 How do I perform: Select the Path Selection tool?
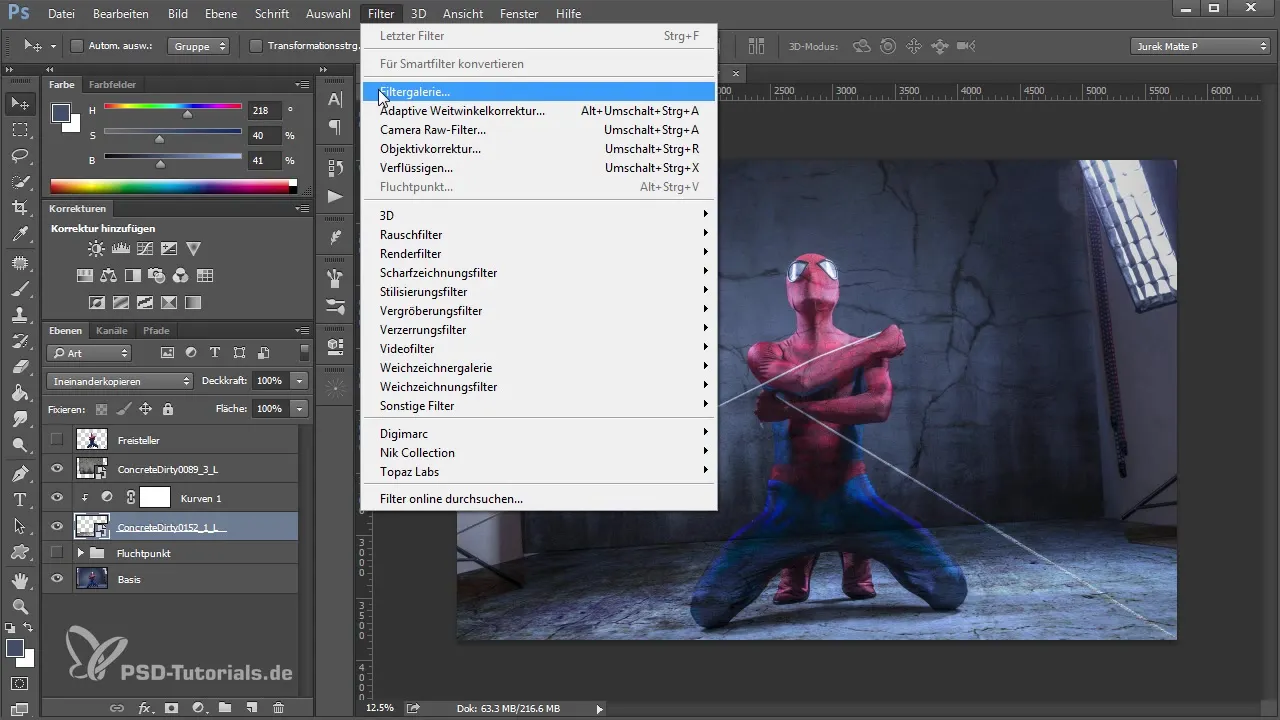(x=19, y=525)
